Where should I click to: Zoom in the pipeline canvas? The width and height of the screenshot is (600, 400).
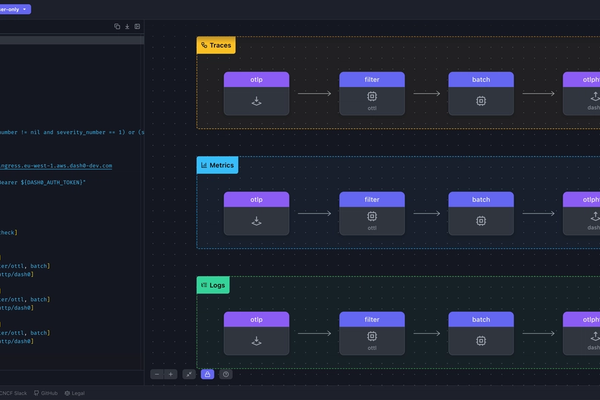[171, 374]
